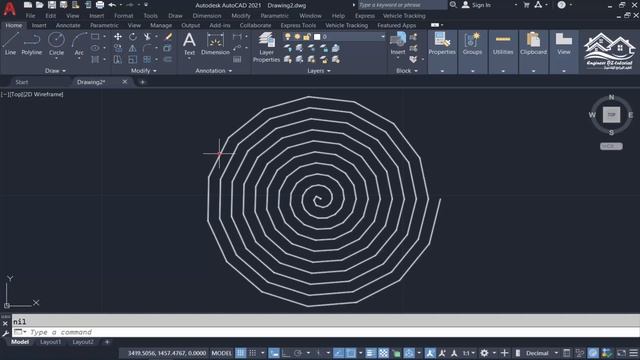This screenshot has width=640, height=360.
Task: Activate the Copy tool
Action: coord(118,48)
